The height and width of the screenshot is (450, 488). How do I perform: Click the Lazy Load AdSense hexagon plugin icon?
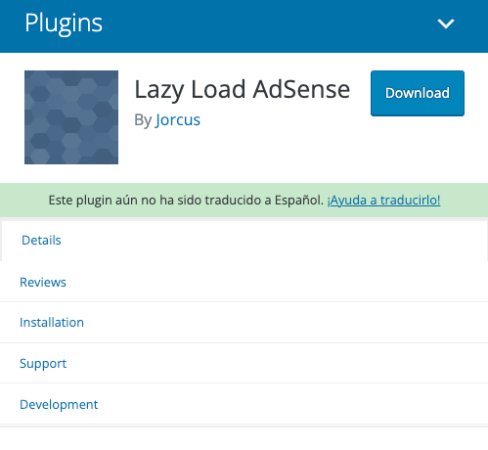[x=71, y=117]
